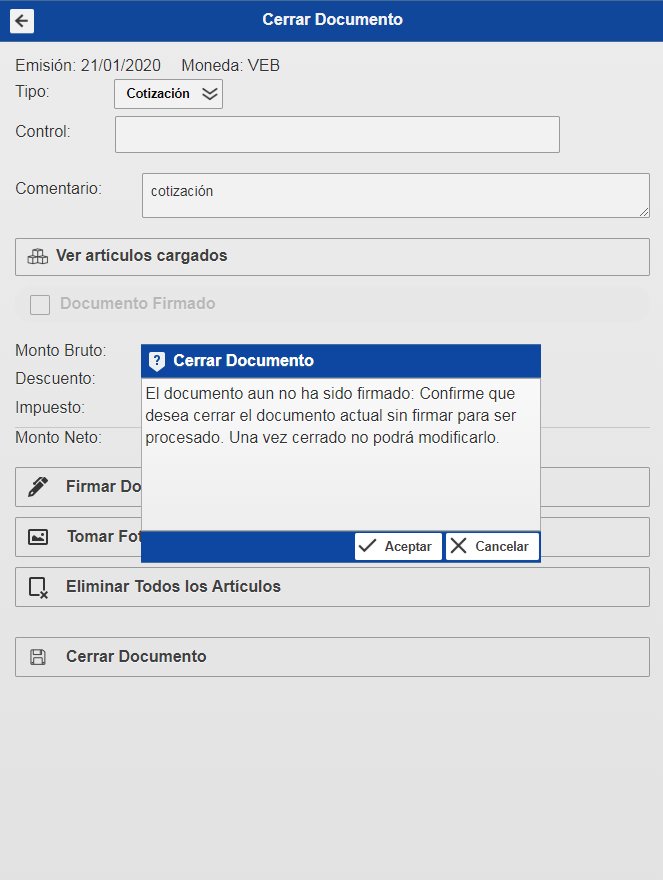The image size is (663, 880).
Task: Click the bottom Cerrar Documento button
Action: tap(332, 657)
